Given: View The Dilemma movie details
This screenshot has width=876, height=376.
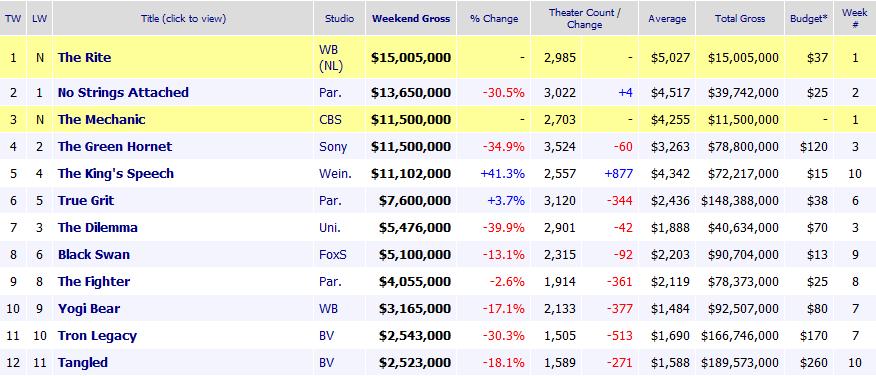Looking at the screenshot, I should tap(97, 227).
